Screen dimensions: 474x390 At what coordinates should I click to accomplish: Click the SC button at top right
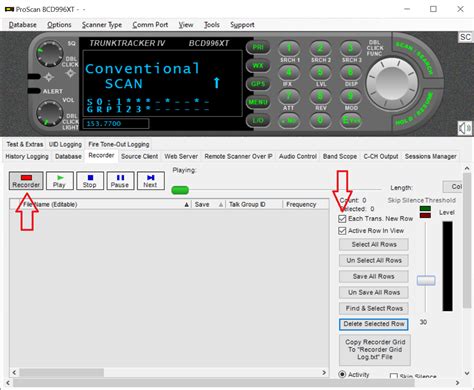coord(465,37)
